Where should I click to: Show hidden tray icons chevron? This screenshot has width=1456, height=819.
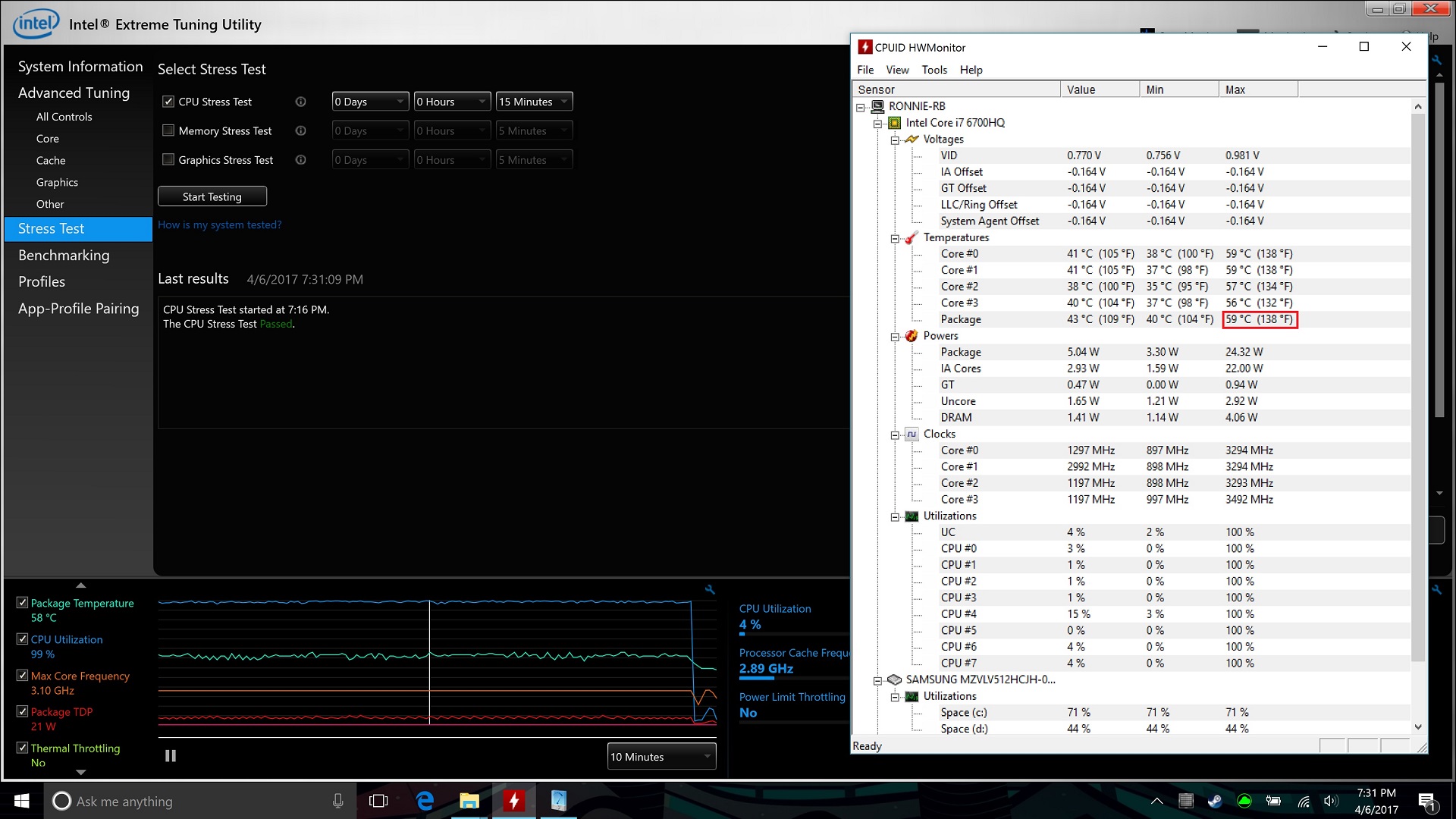click(1156, 801)
